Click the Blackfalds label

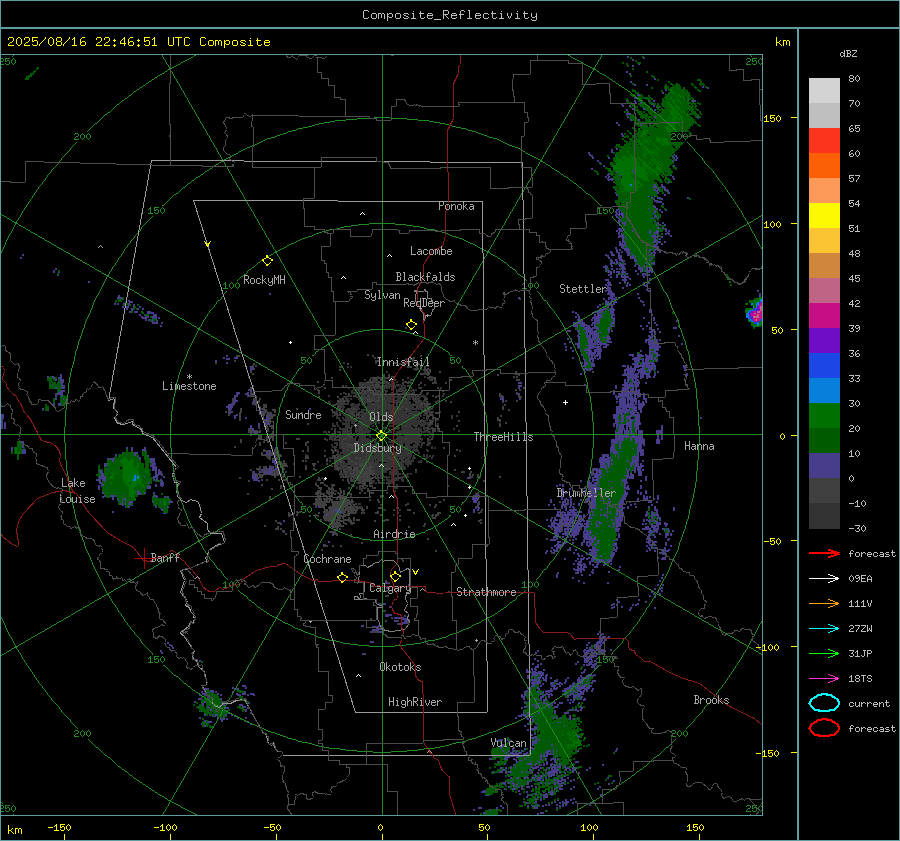(425, 277)
